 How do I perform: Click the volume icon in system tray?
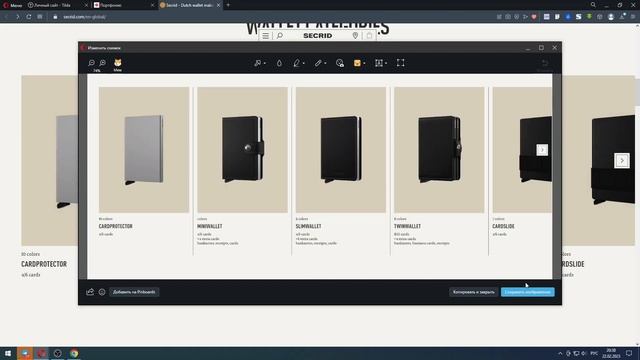pyautogui.click(x=584, y=353)
